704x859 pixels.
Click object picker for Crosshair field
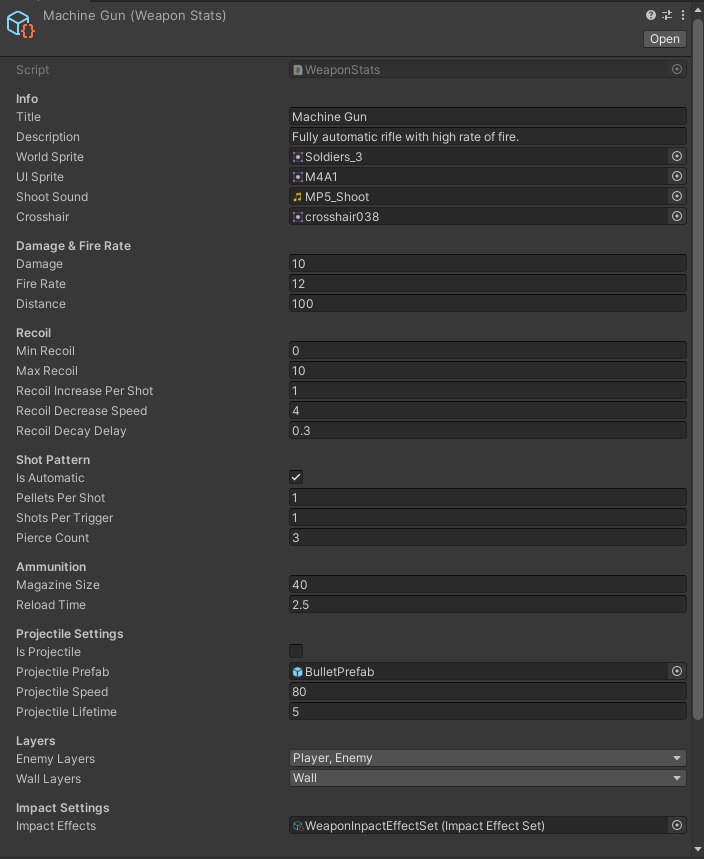pos(677,217)
